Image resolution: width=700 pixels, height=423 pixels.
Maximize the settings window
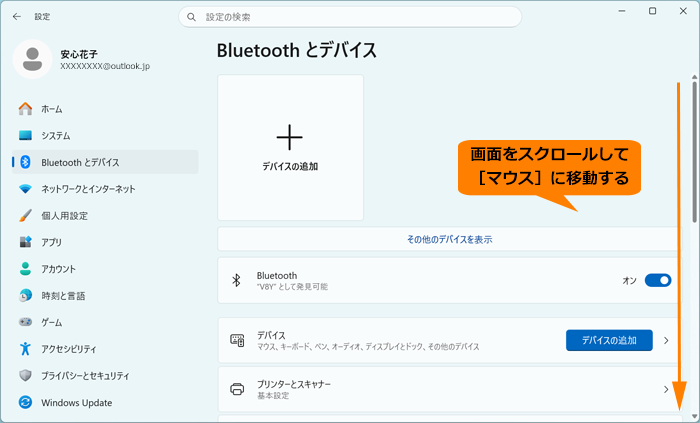click(652, 11)
